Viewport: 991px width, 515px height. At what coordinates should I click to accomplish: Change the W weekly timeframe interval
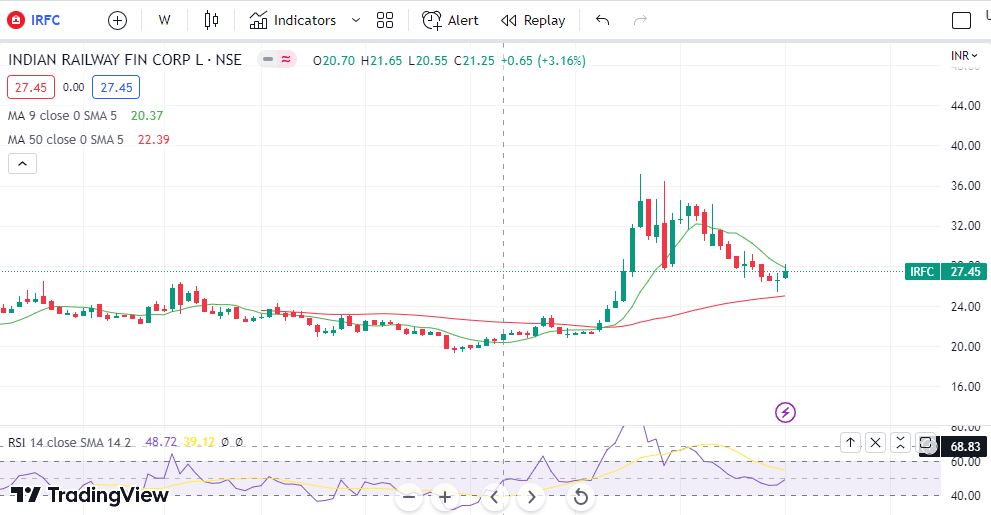pyautogui.click(x=164, y=20)
